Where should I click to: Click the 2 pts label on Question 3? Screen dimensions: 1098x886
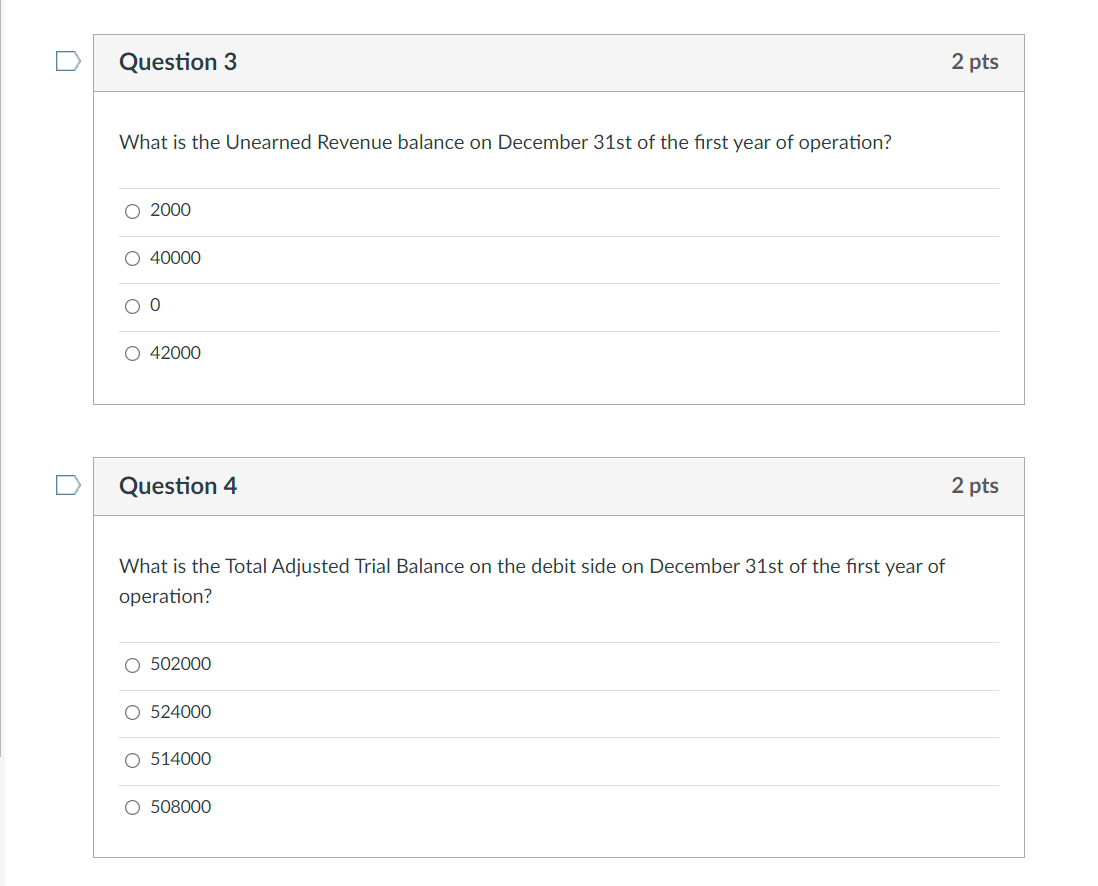975,62
